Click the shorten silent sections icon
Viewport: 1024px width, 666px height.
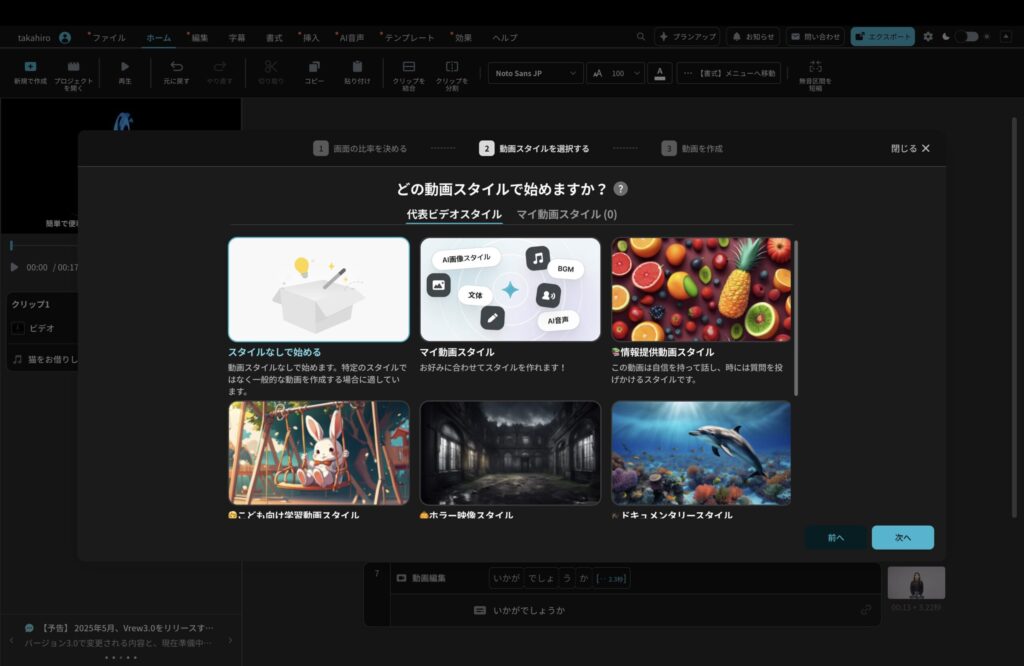click(x=816, y=67)
